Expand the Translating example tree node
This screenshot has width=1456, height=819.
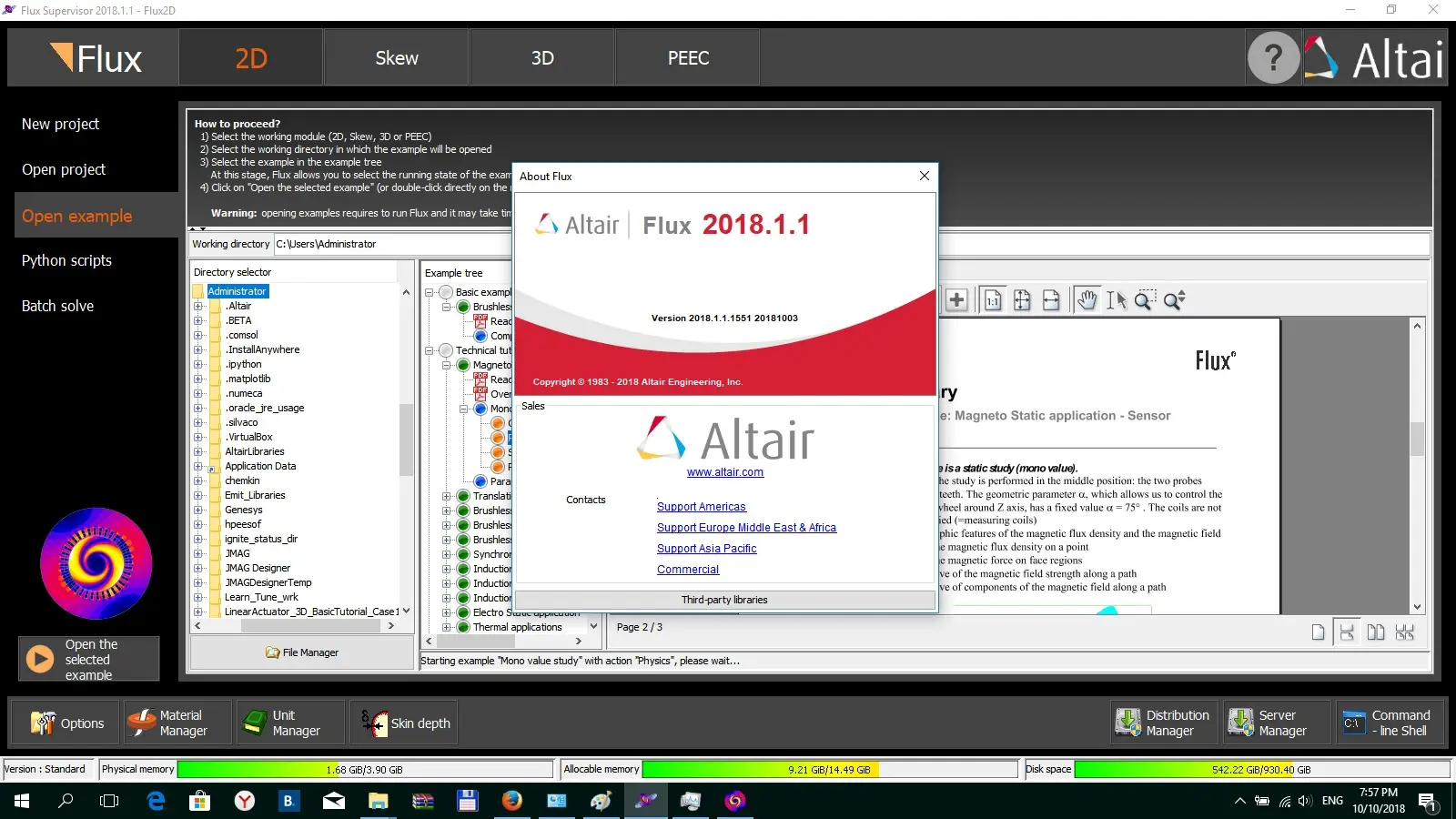tap(447, 497)
